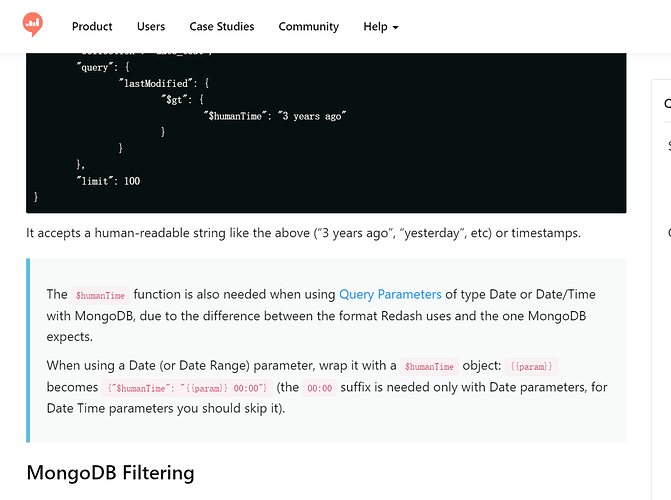The width and height of the screenshot is (671, 500).
Task: Click the {{param}} inline code
Action: 531,366
